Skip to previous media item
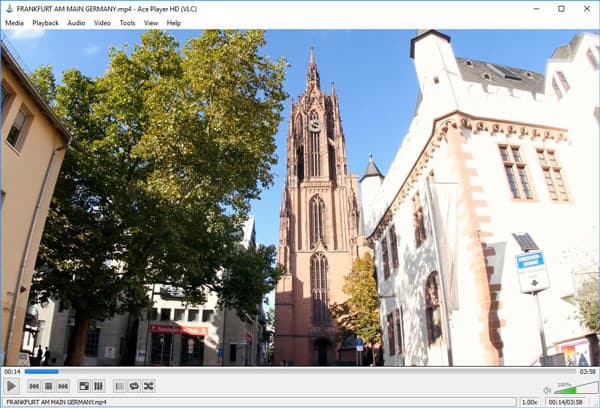Viewport: 600px width, 408px height. coord(34,385)
